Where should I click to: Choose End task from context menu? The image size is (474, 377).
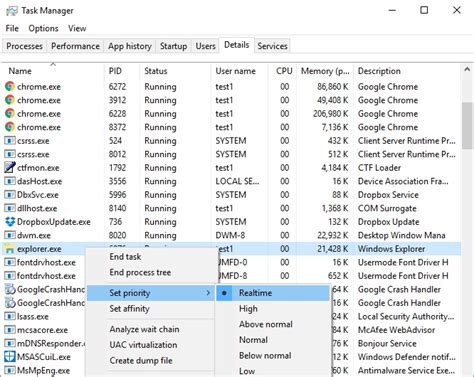click(x=150, y=257)
